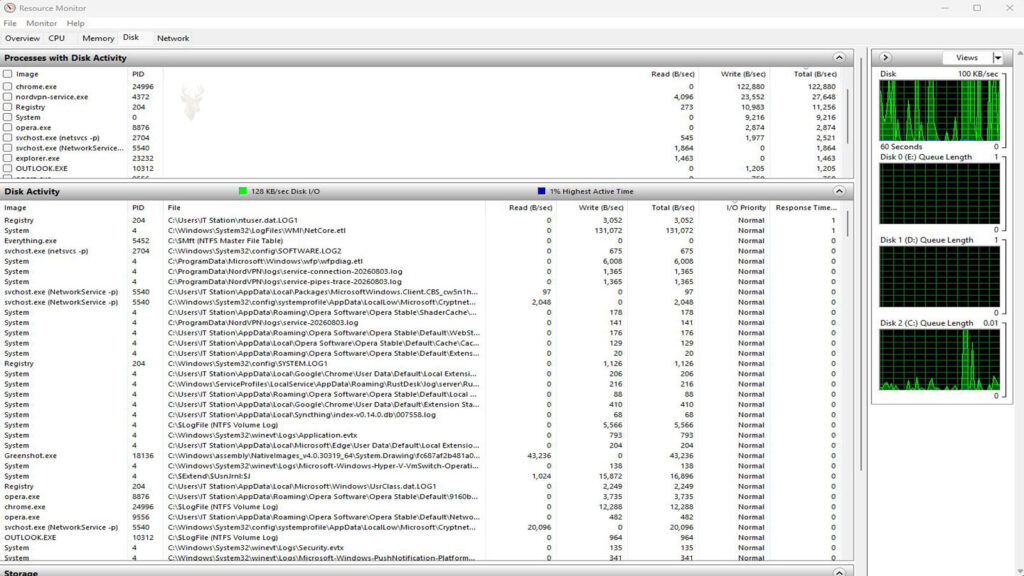Click the Disk 2 (C:) Queue Length graph
The width and height of the screenshot is (1024, 576).
pyautogui.click(x=939, y=360)
